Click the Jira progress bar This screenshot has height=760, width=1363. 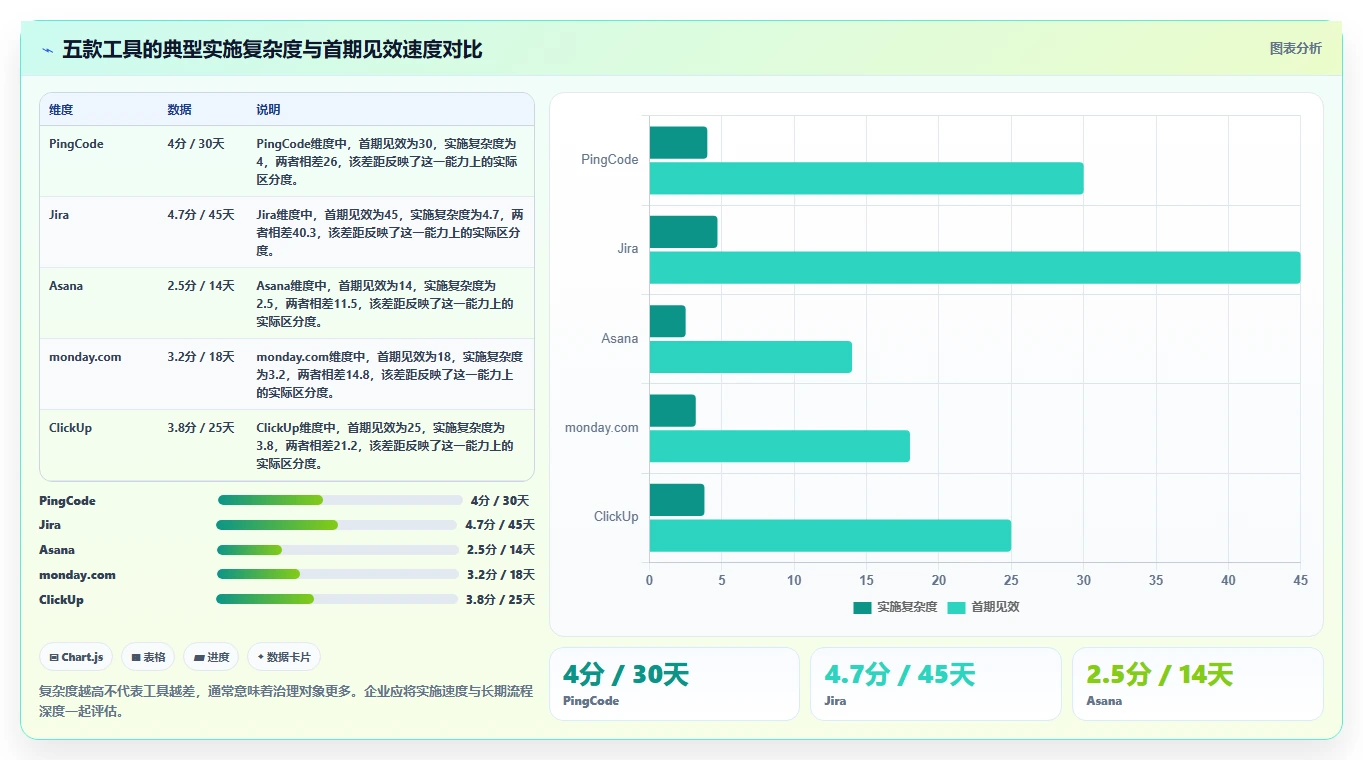click(338, 525)
